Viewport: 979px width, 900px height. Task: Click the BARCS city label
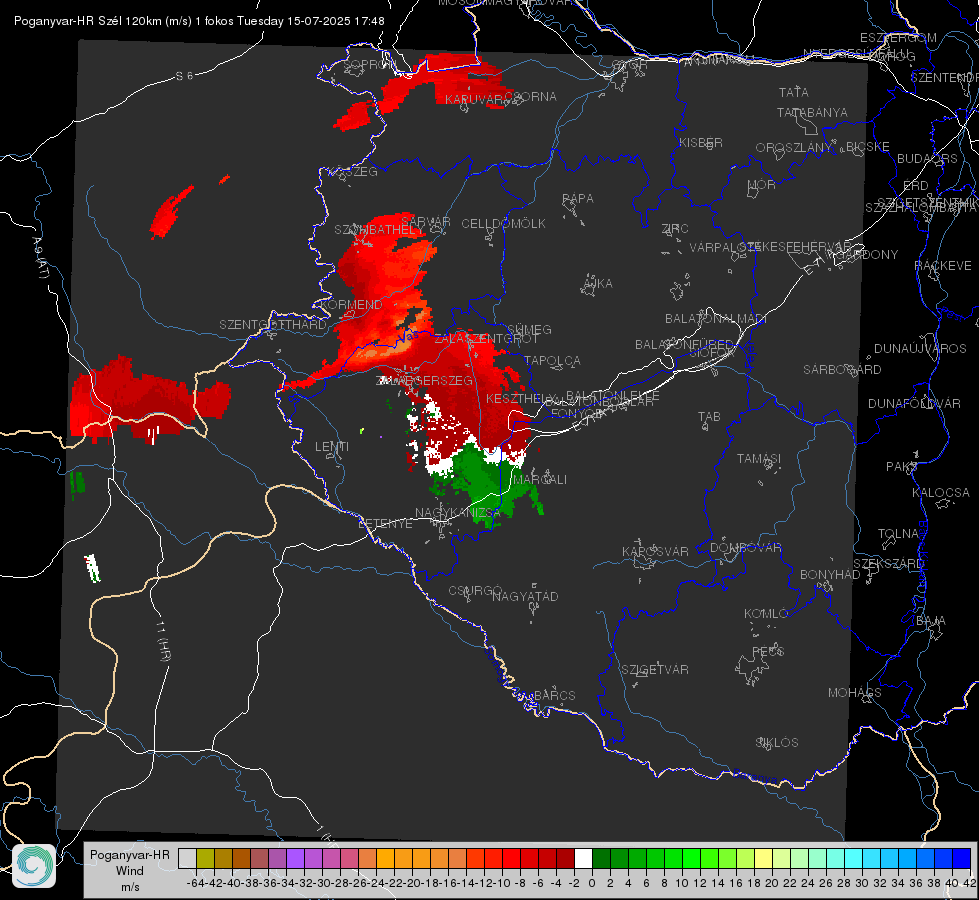[x=554, y=695]
